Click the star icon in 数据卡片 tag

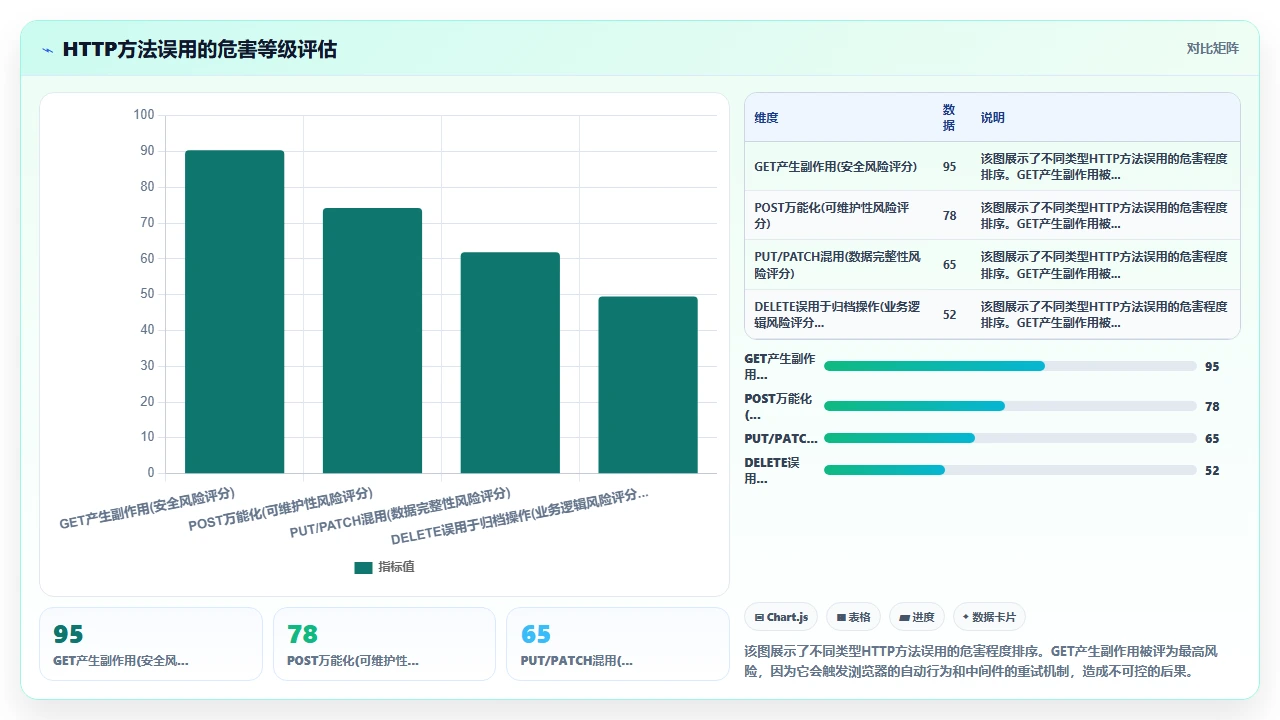pyautogui.click(x=965, y=617)
